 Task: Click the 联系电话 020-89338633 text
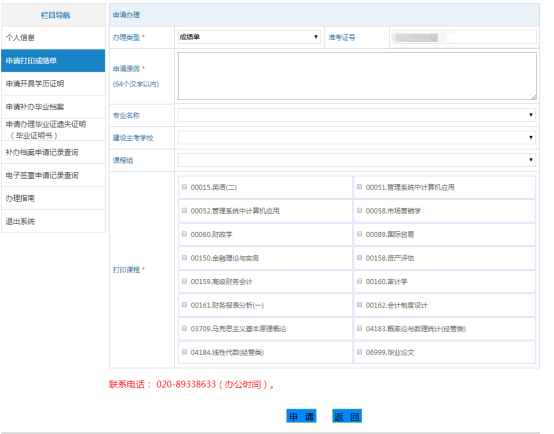(x=191, y=385)
